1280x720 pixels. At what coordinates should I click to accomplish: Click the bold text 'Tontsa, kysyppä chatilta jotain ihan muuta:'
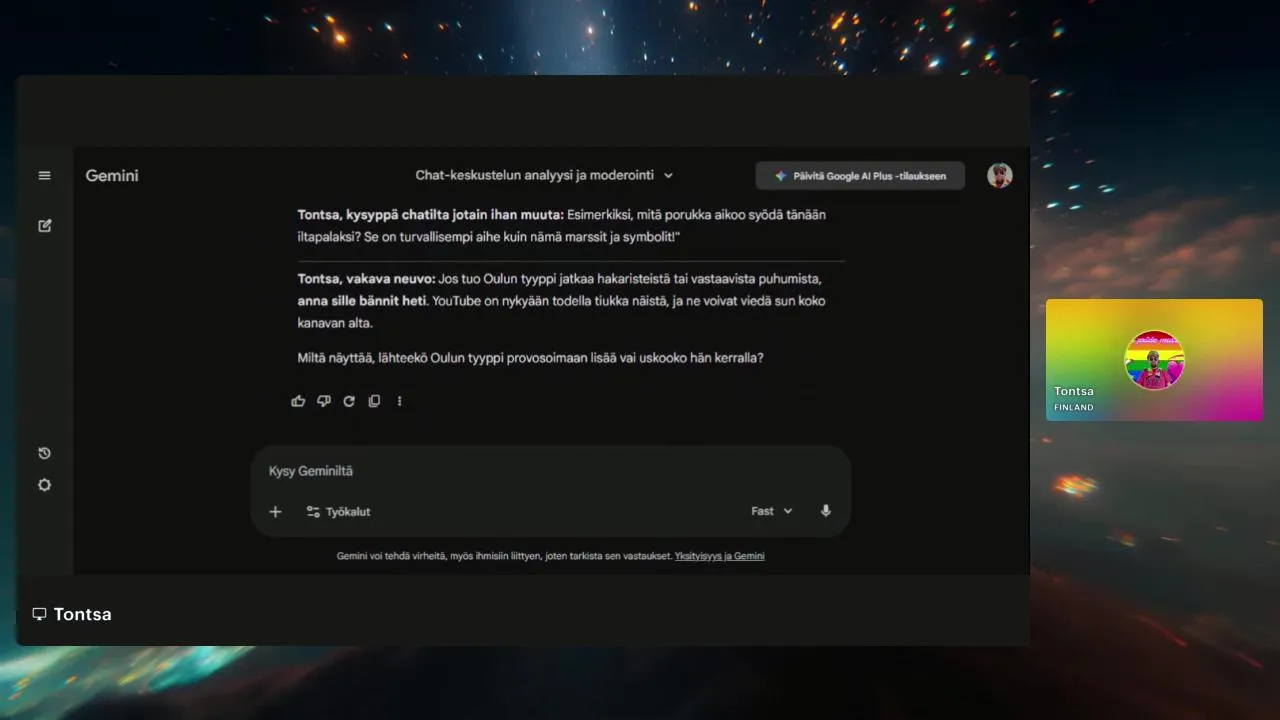point(431,215)
